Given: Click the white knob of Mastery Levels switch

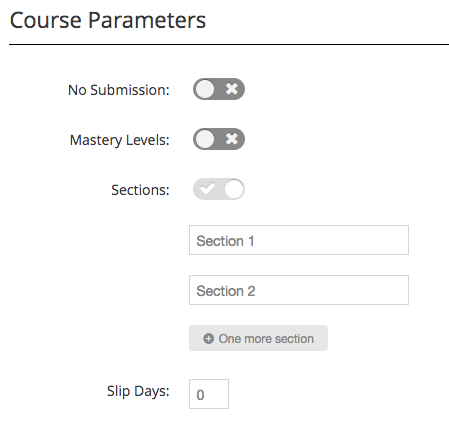Looking at the screenshot, I should 205,139.
